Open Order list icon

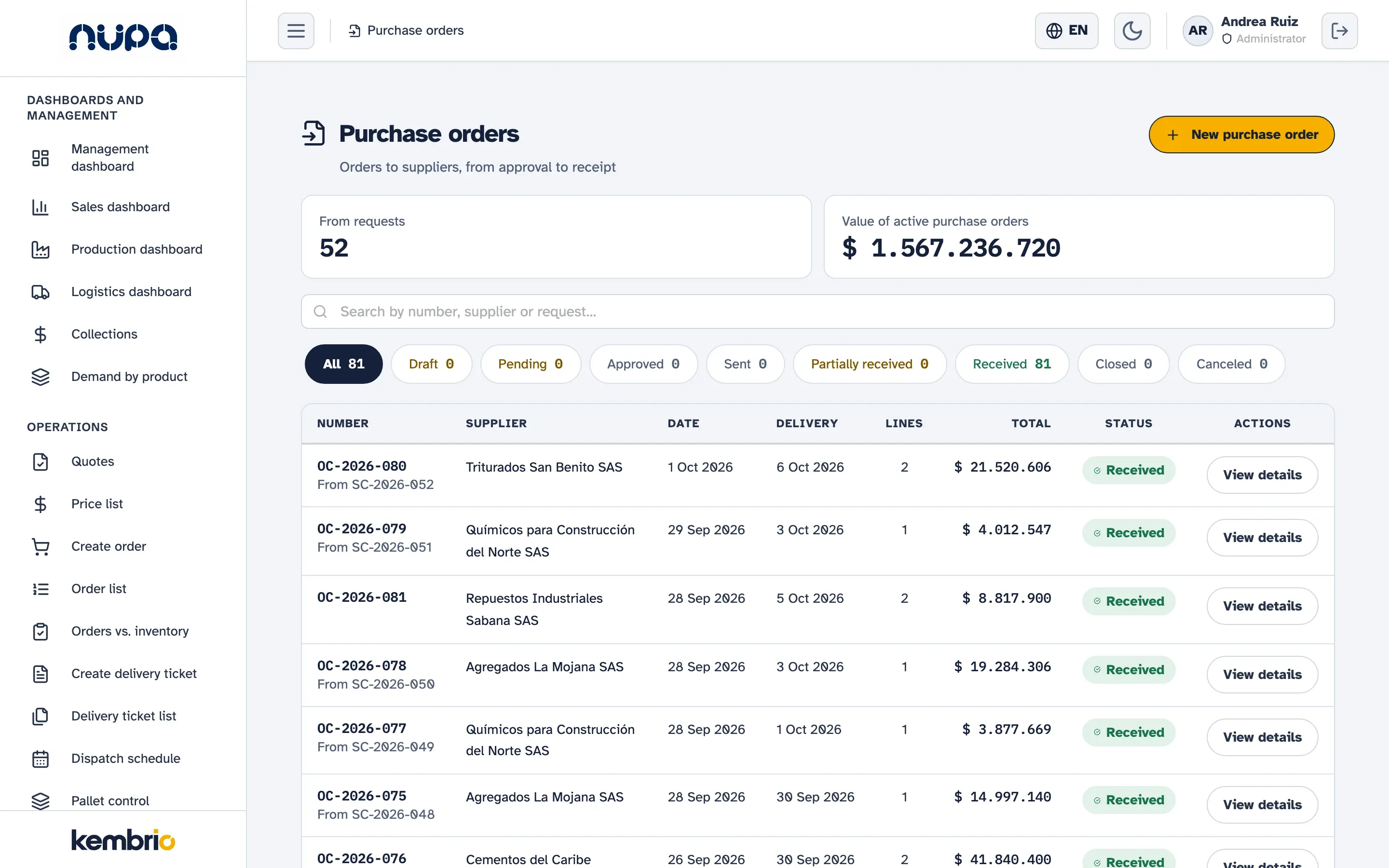40,589
